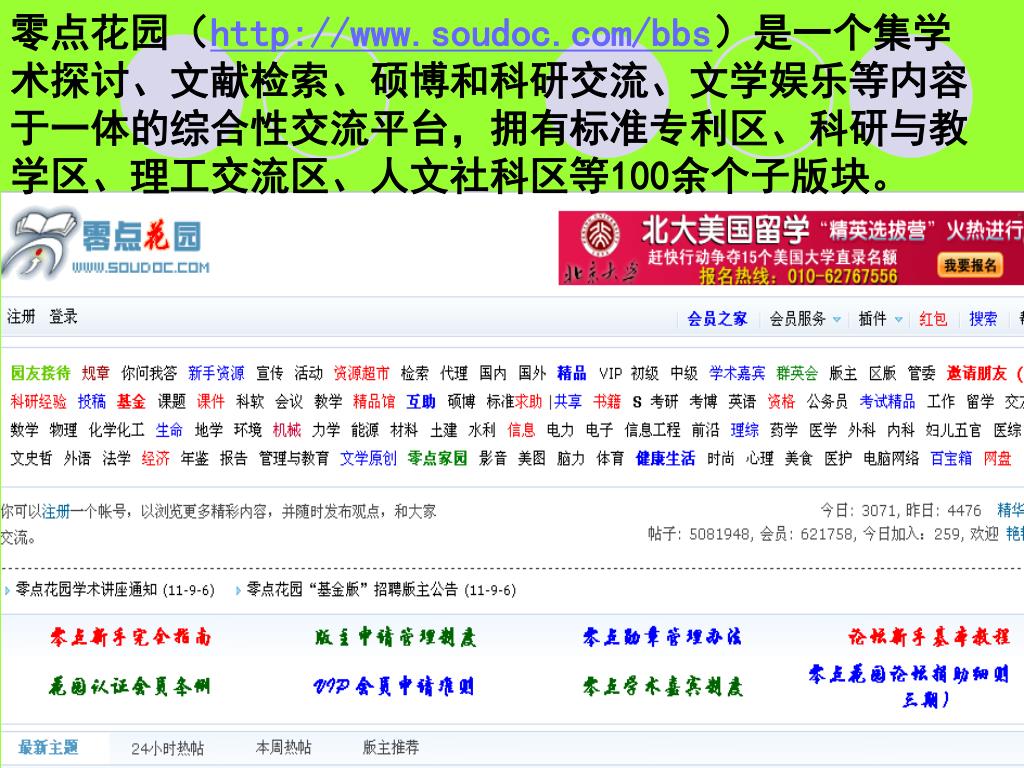Viewport: 1024px width, 768px height.
Task: Open the 学术嘉宾 forum link
Action: pyautogui.click(x=737, y=373)
